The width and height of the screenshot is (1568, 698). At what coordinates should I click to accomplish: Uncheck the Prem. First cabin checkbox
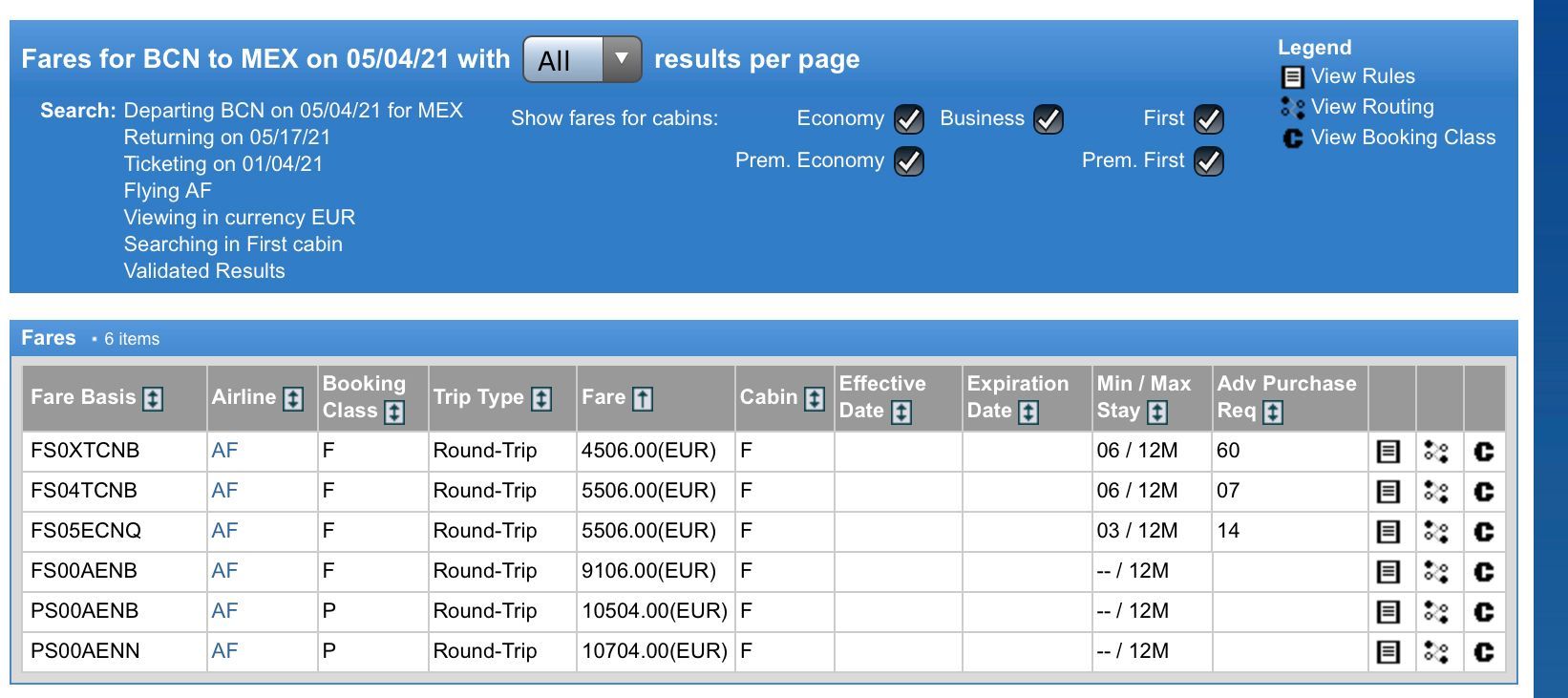[1209, 161]
